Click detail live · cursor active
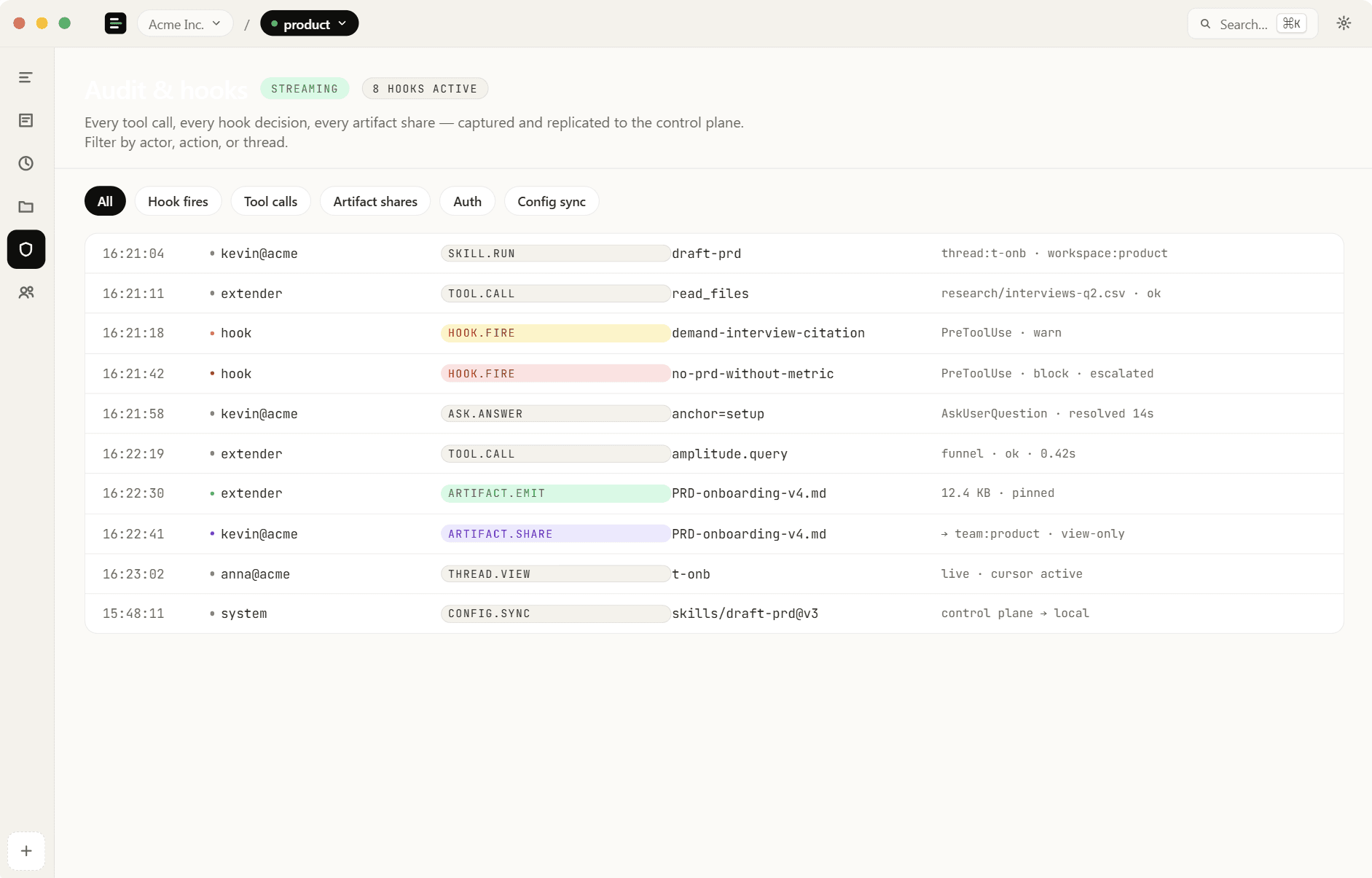 tap(1011, 574)
